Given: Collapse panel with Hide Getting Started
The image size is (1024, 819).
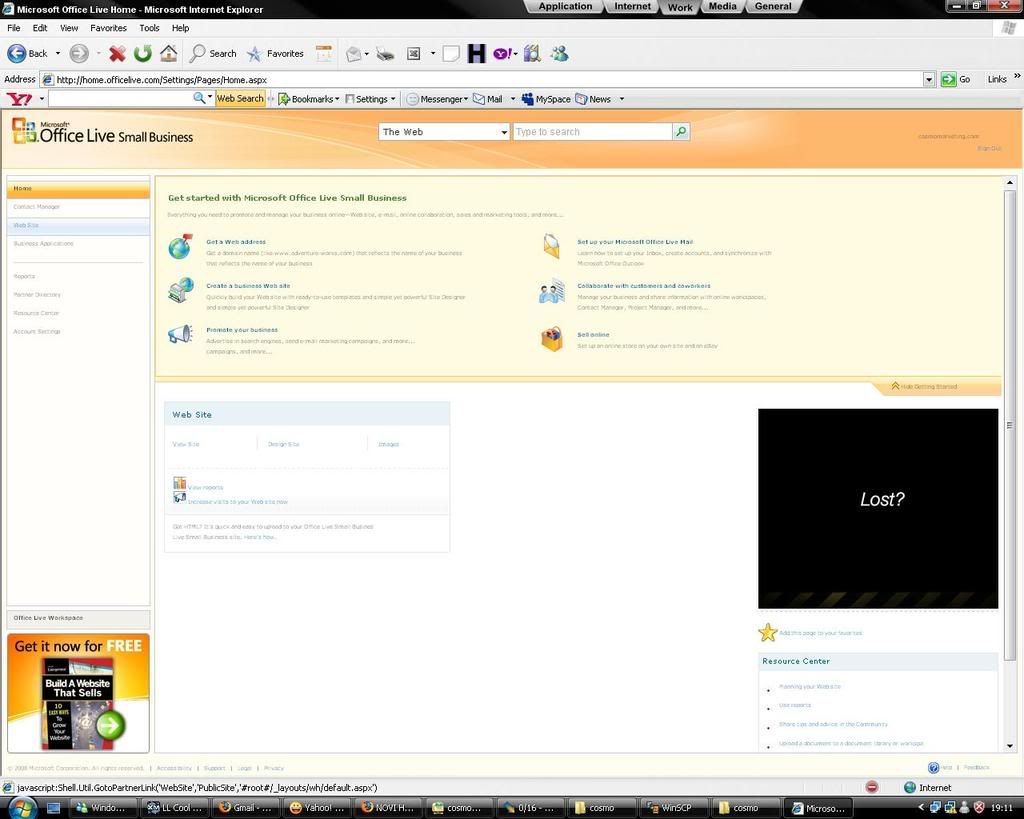Looking at the screenshot, I should tap(924, 387).
